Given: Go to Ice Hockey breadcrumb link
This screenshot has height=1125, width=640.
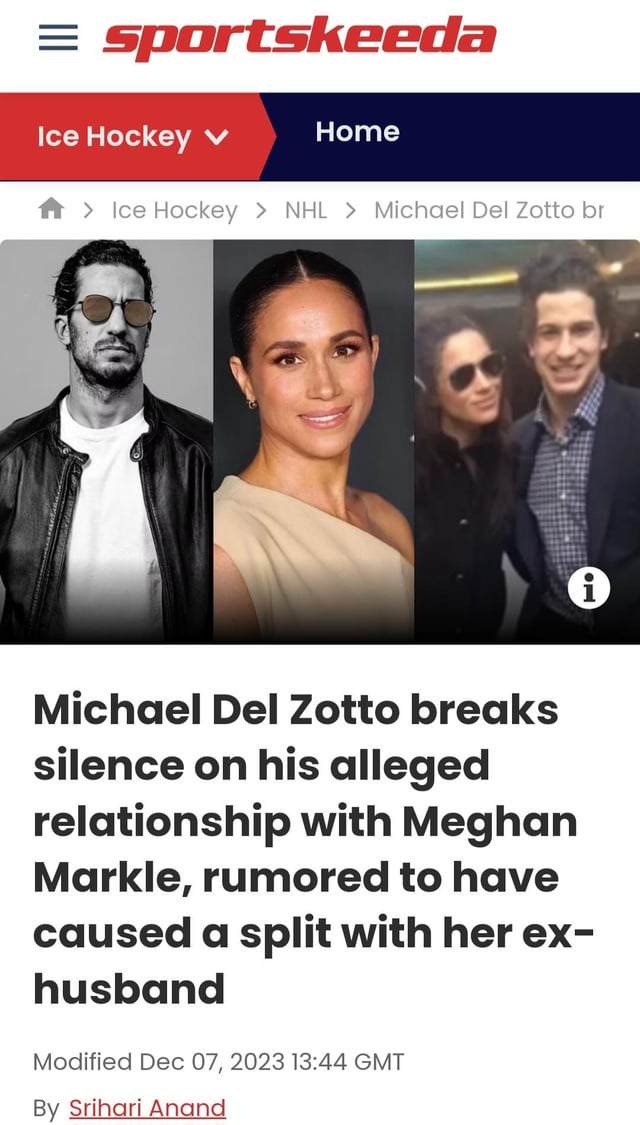Looking at the screenshot, I should pos(174,210).
